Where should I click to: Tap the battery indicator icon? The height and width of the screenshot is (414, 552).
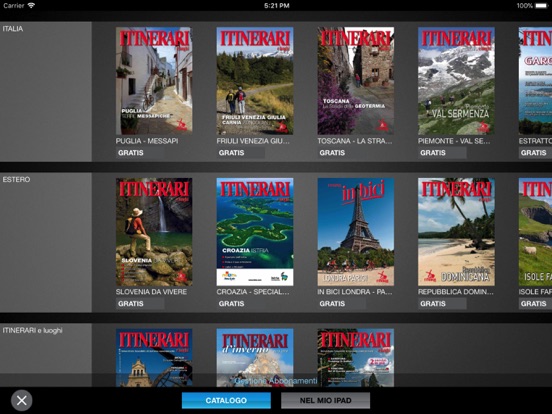pos(542,6)
